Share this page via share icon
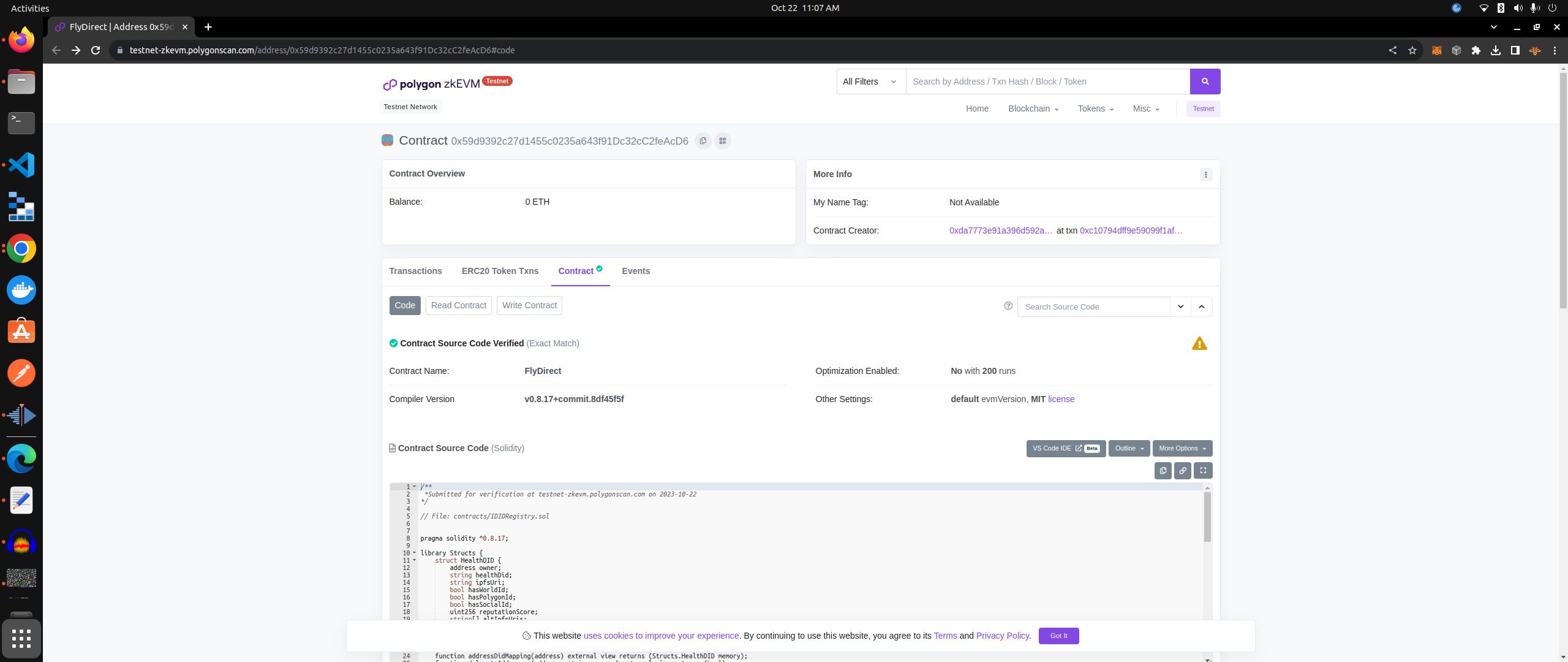This screenshot has height=662, width=1568. coord(1392,50)
